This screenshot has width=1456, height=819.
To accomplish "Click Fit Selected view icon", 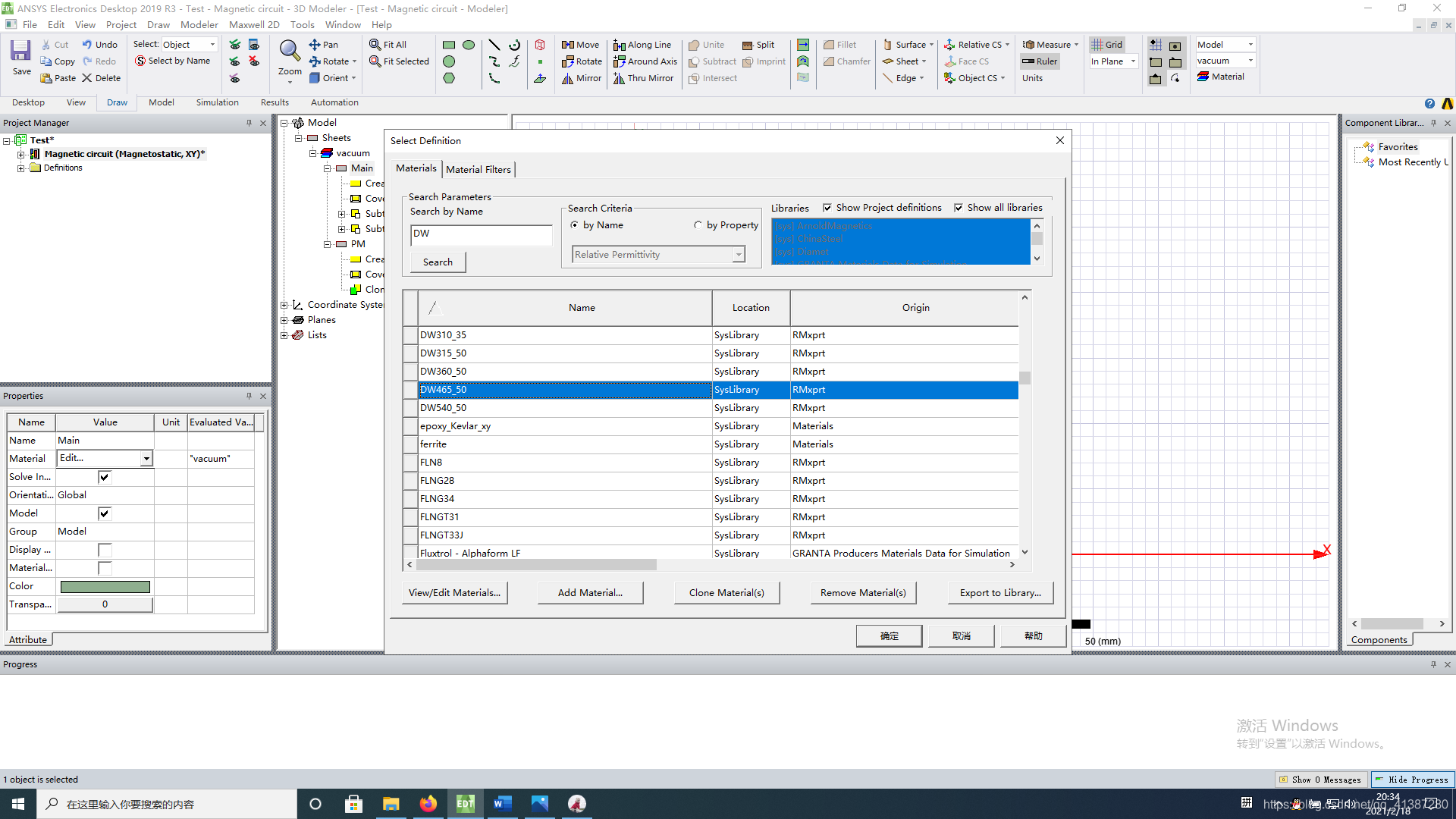I will (400, 61).
